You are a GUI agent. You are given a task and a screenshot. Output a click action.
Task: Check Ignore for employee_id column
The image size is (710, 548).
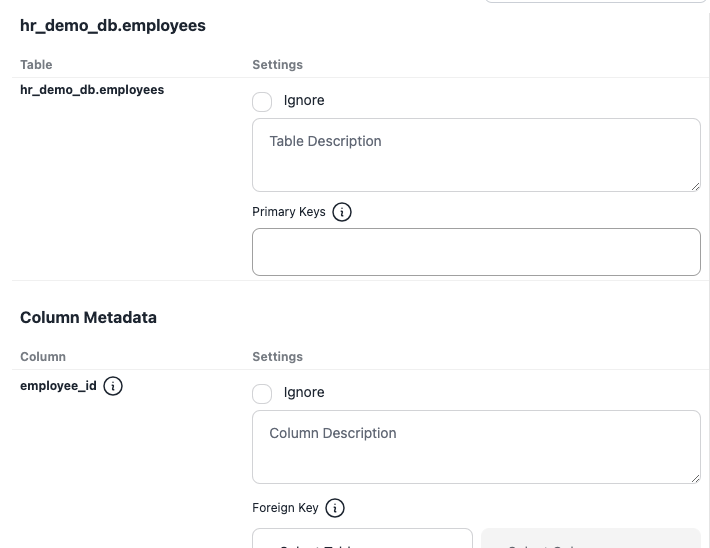pos(262,394)
